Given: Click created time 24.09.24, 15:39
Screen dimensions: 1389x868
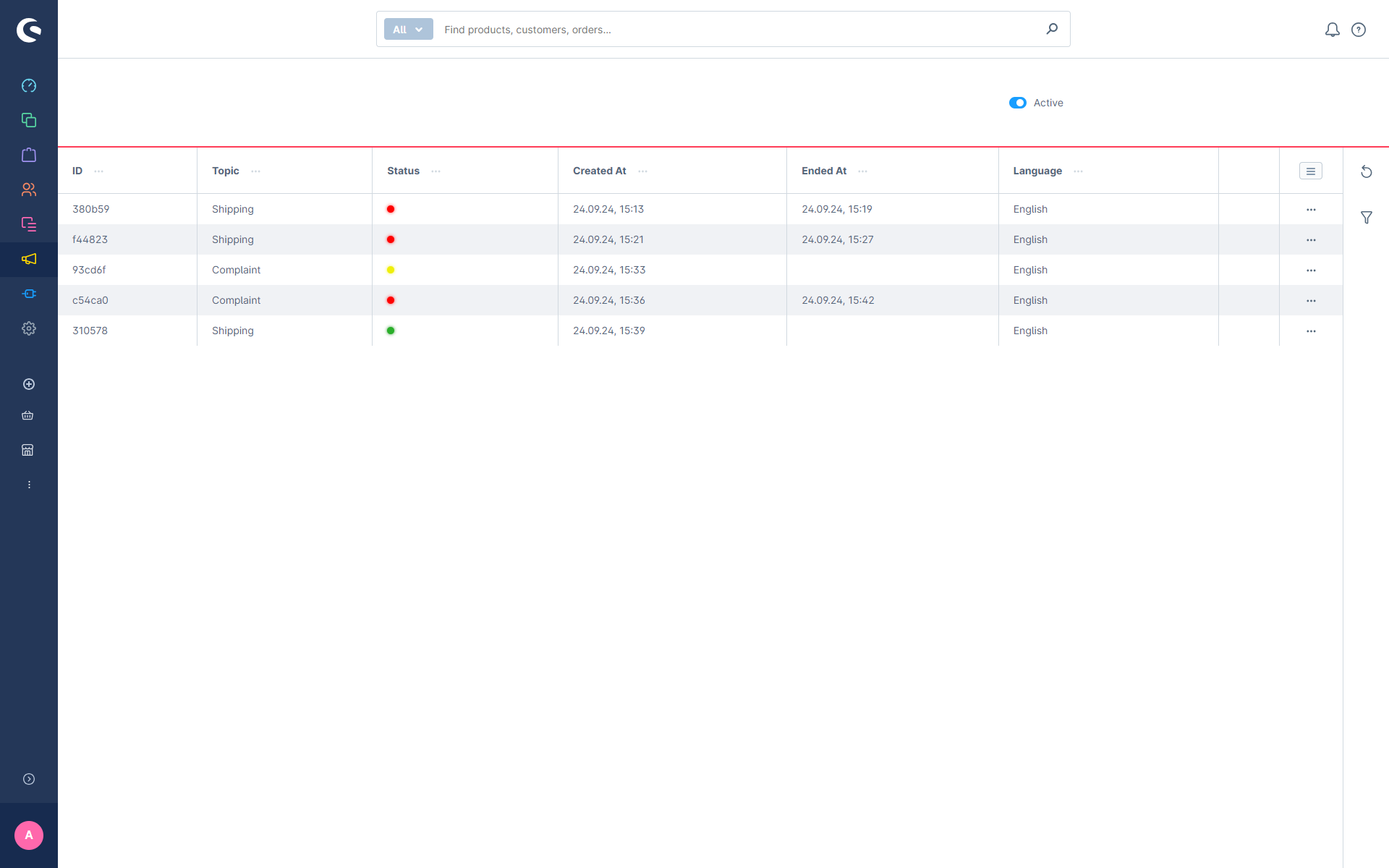Looking at the screenshot, I should (x=609, y=331).
